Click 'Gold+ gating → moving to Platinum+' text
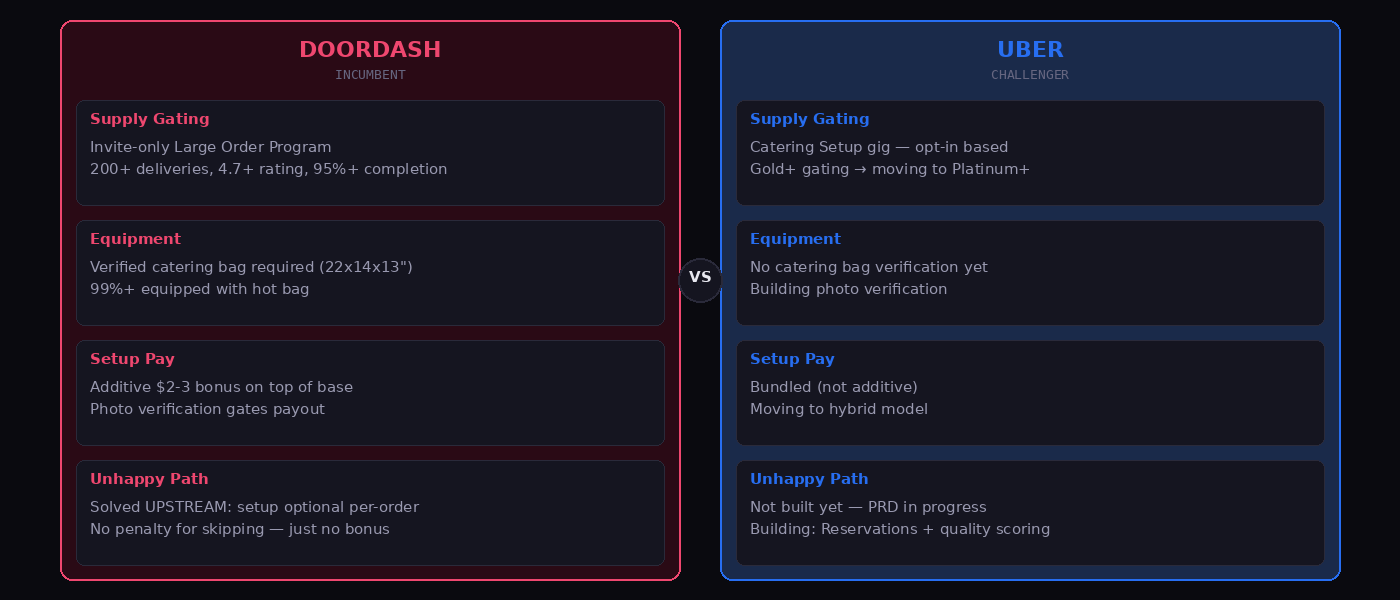The image size is (1400, 600). (890, 169)
